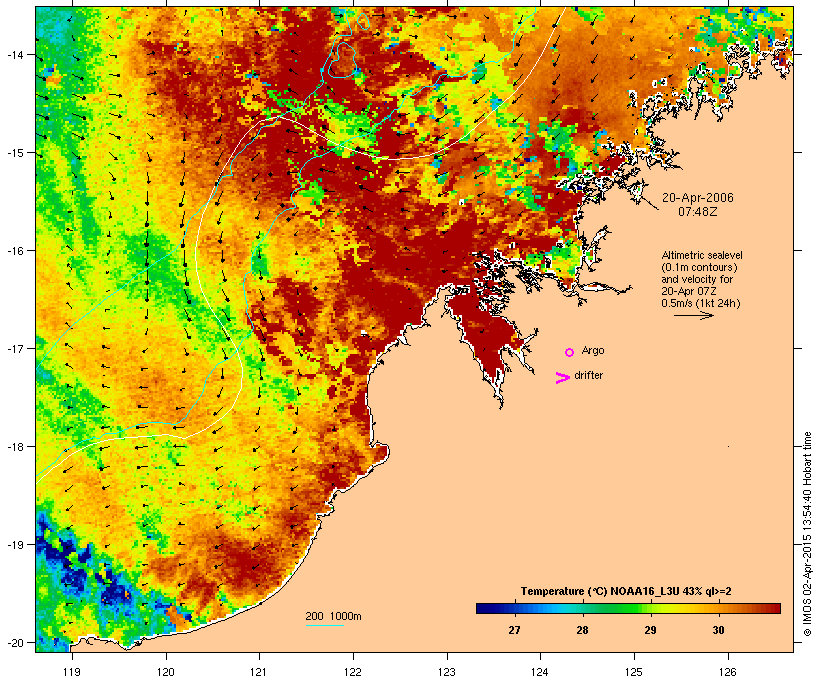Click the cyan 200m contour legend line

coord(325,625)
